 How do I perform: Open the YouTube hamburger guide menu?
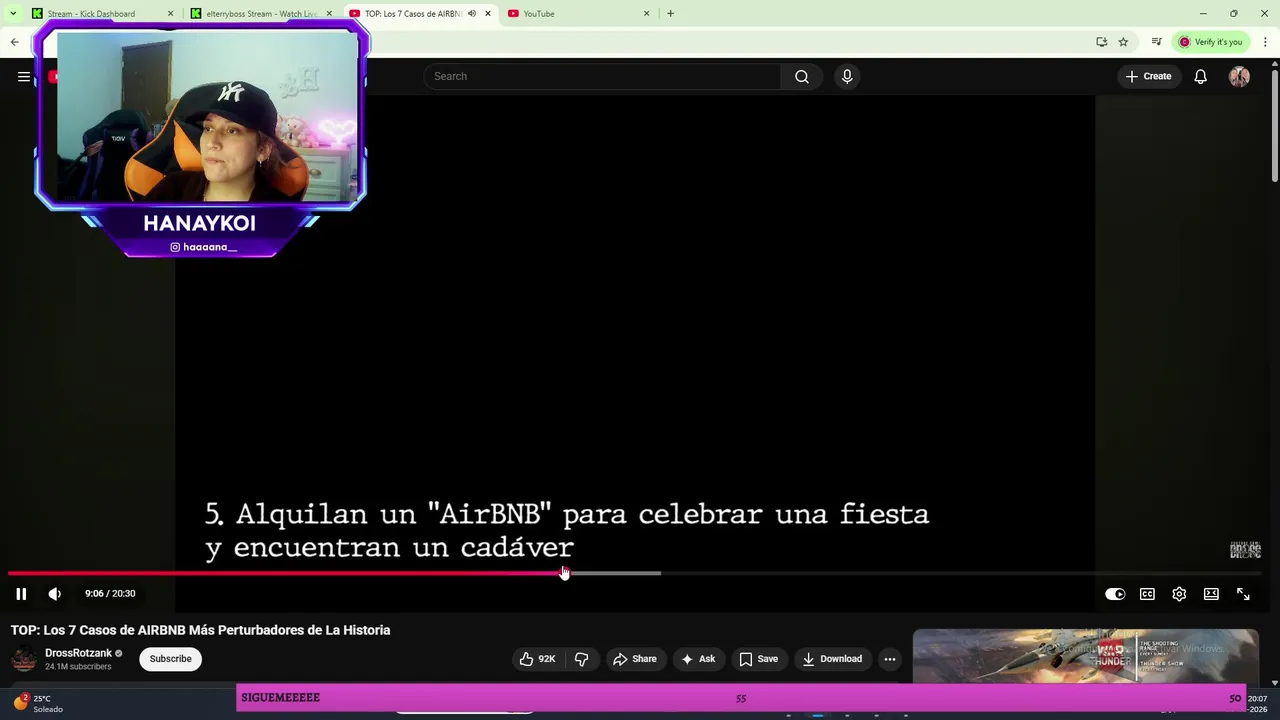(x=23, y=76)
